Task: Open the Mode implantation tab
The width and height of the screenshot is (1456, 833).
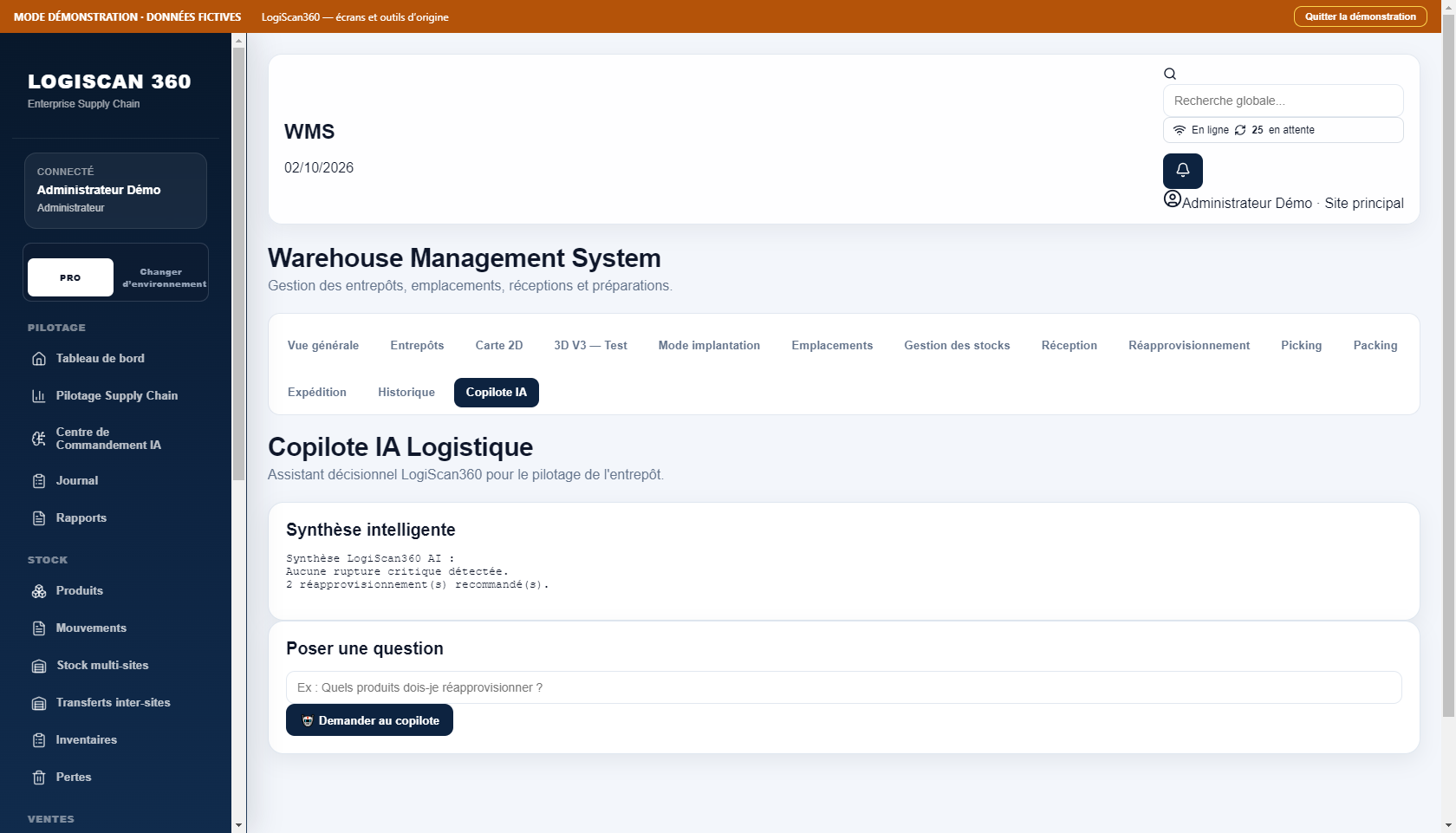Action: click(x=709, y=345)
